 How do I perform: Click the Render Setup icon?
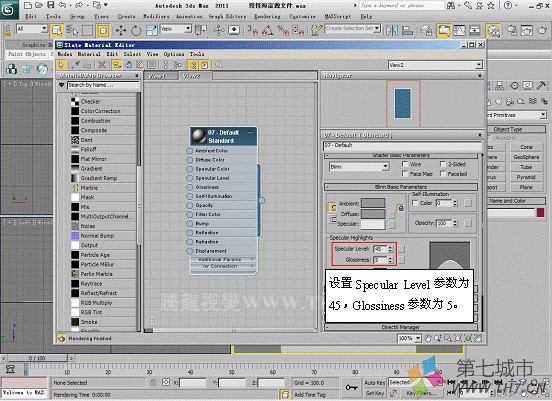point(512,31)
